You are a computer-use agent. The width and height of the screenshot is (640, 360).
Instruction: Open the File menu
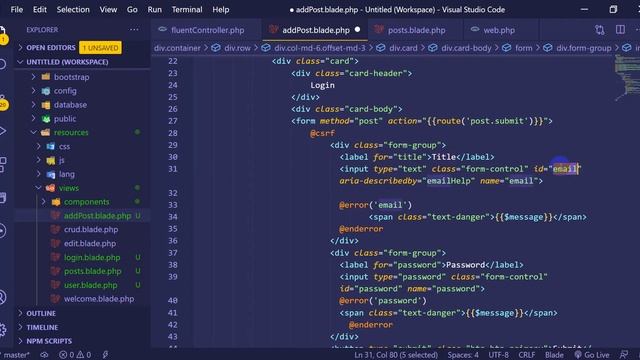click(17, 9)
